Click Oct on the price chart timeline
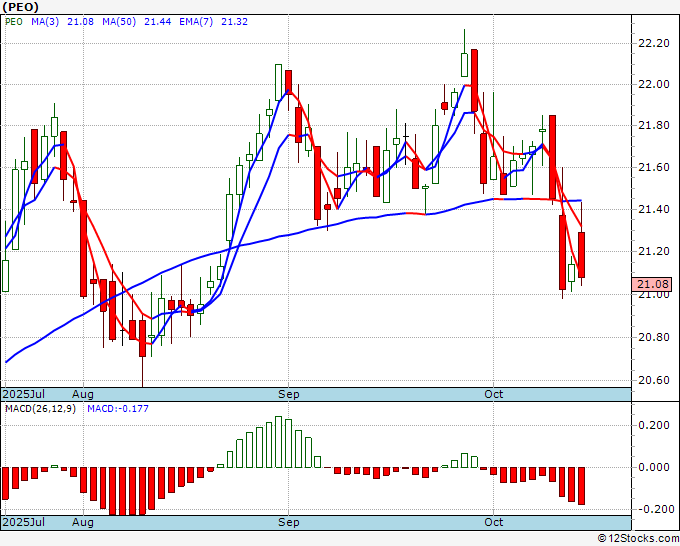 click(494, 394)
